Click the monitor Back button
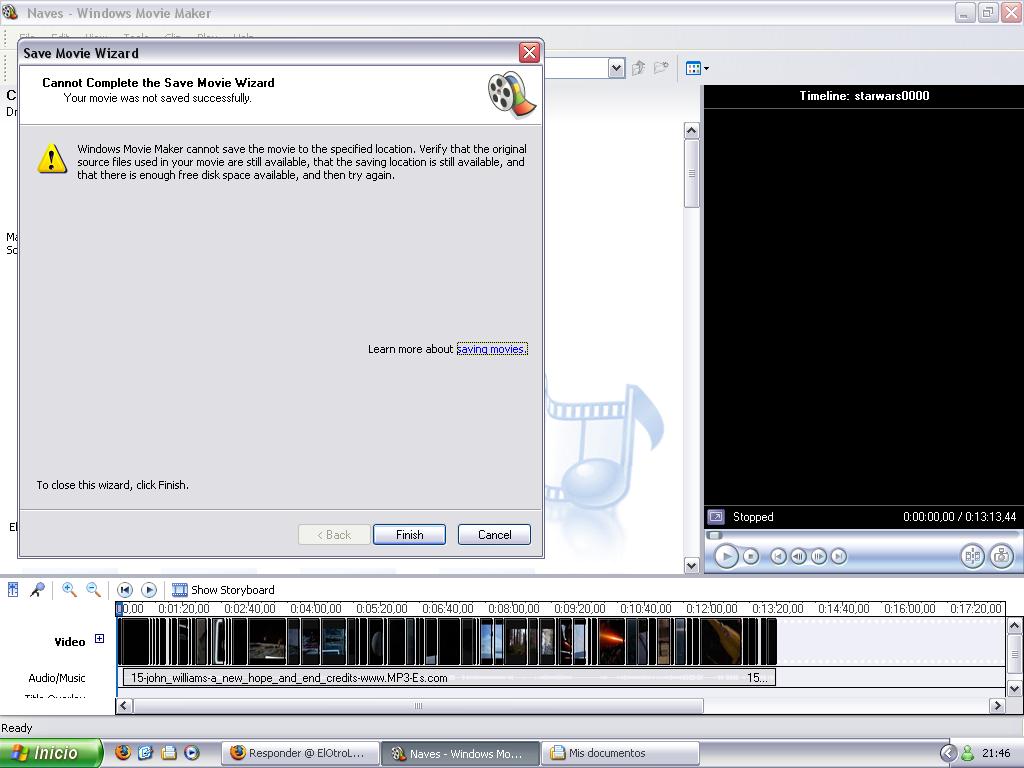Viewport: 1024px width, 768px height. coord(778,556)
